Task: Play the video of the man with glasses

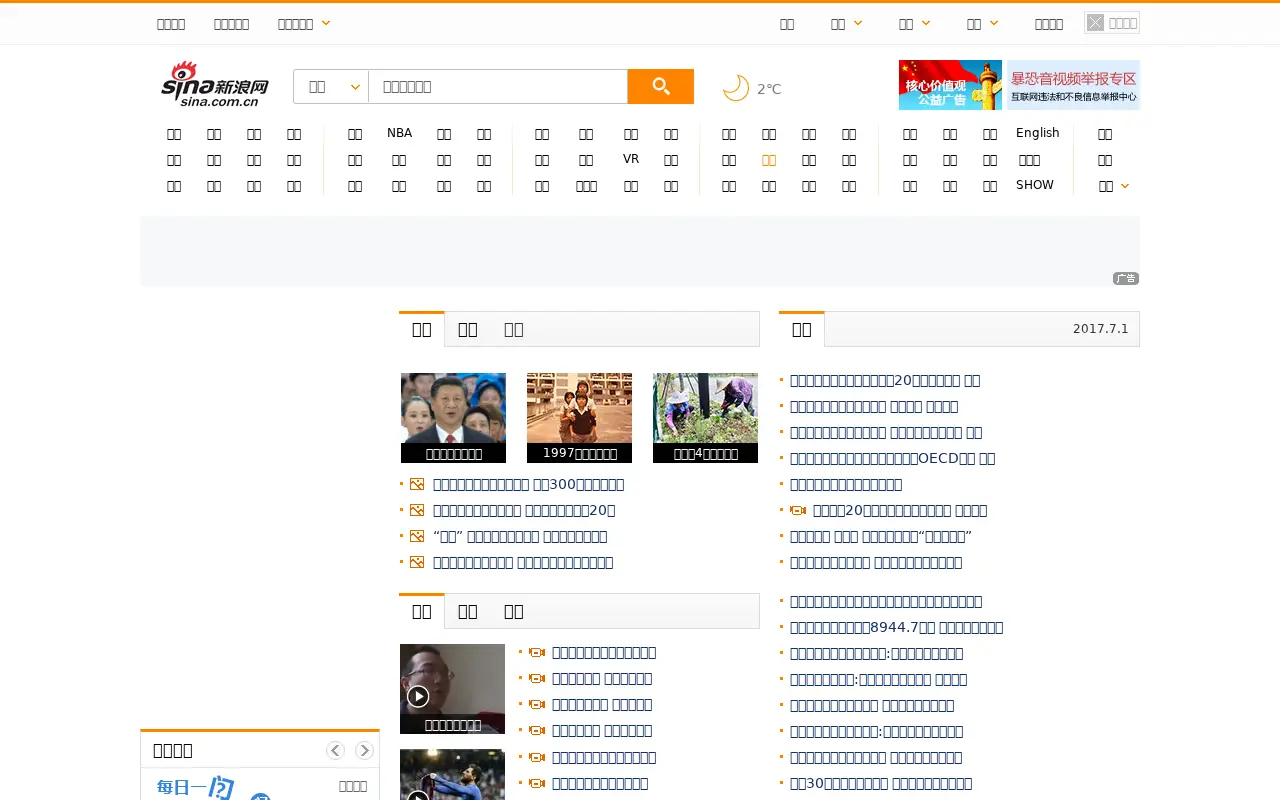Action: coord(418,696)
